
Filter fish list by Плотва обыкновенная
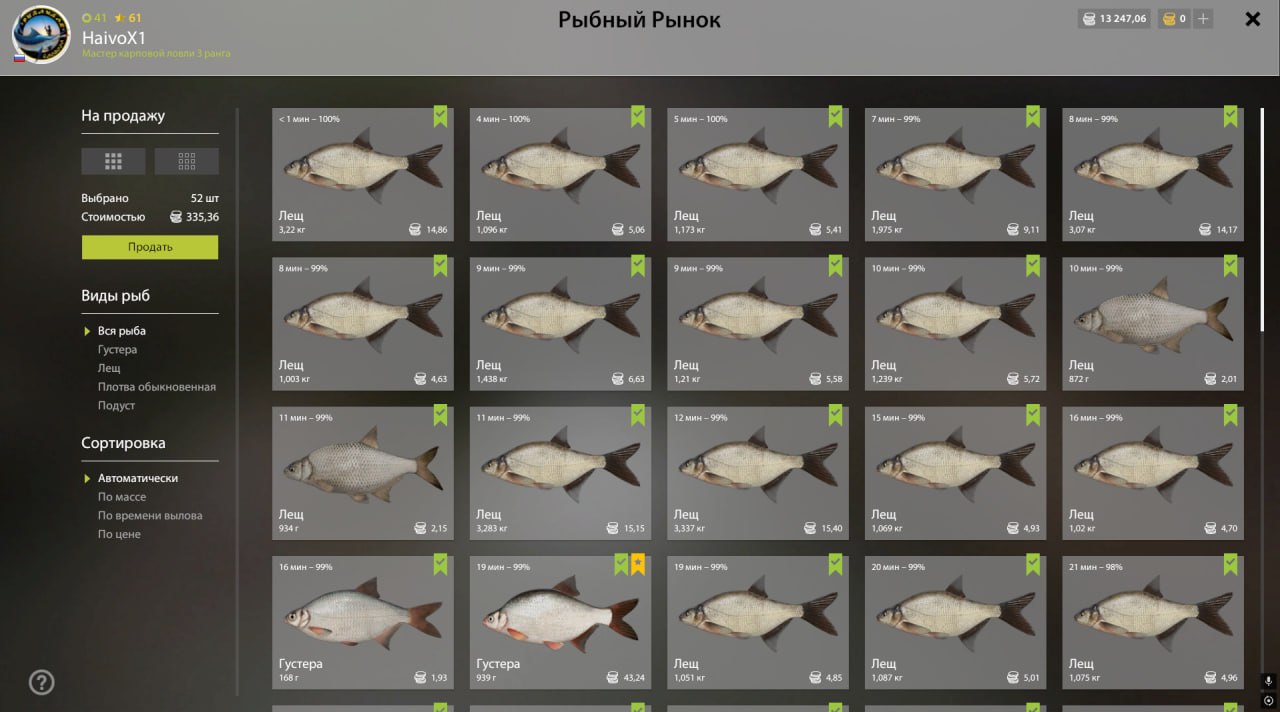(156, 387)
